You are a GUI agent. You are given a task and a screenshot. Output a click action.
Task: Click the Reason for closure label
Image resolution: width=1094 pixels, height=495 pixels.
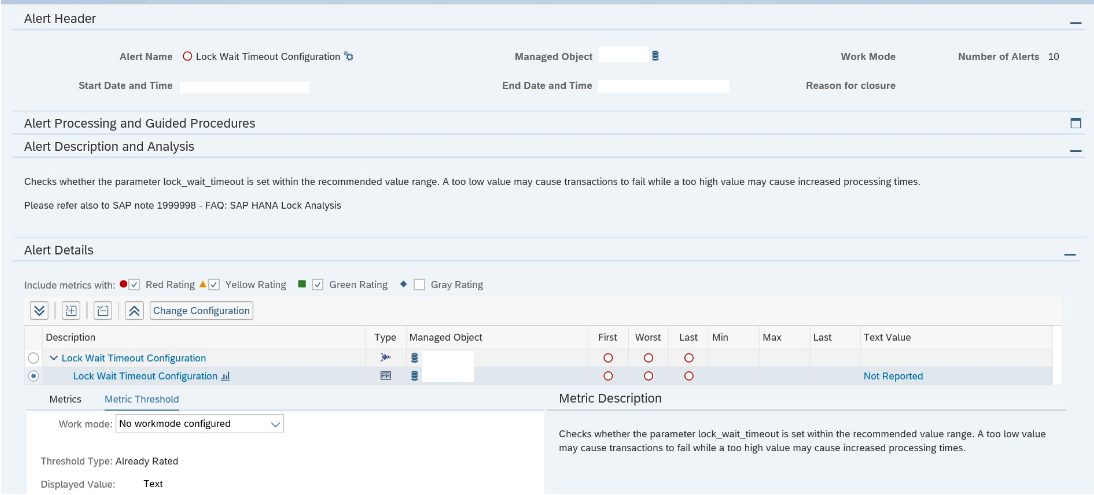point(851,86)
